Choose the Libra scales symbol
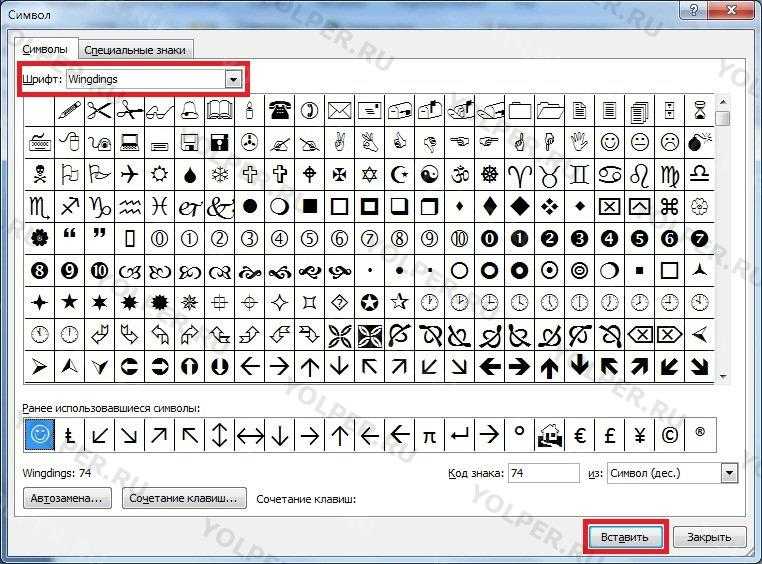The image size is (762, 564). click(700, 174)
